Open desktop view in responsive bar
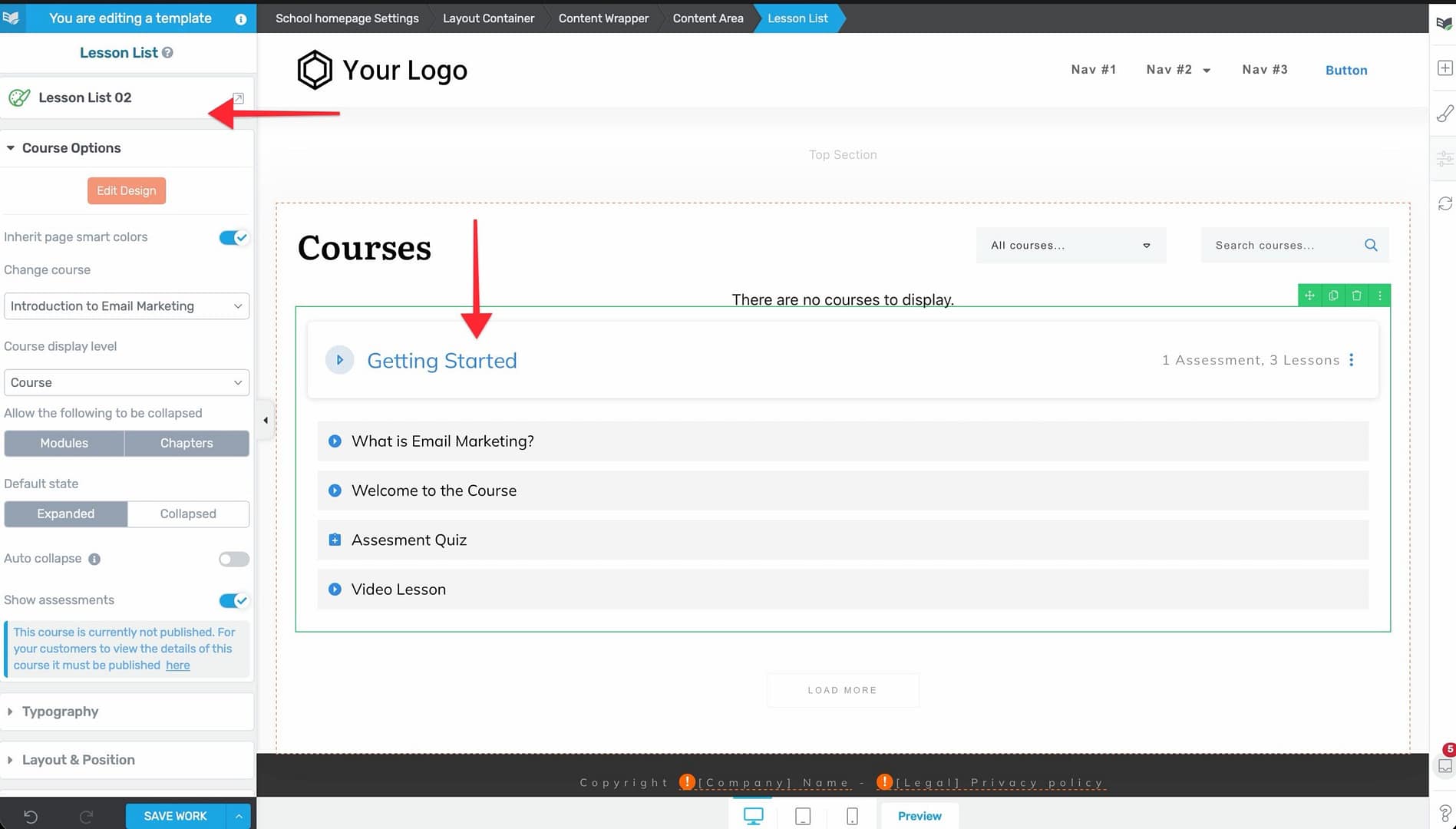Viewport: 1456px width, 829px height. point(753,816)
